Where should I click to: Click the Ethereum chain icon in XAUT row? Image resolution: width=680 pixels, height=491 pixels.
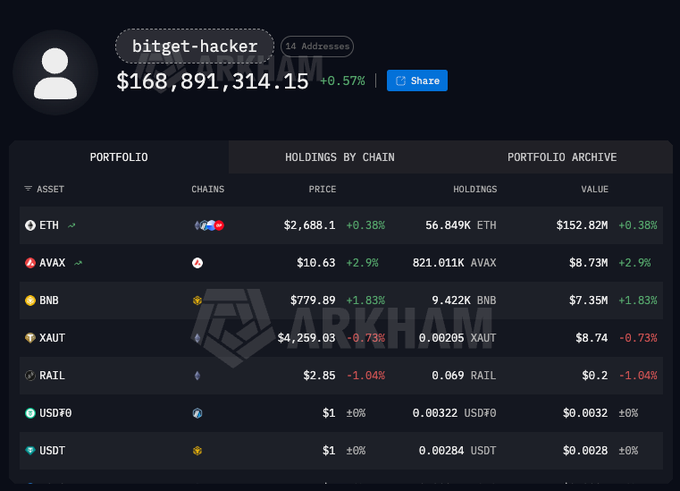point(197,338)
